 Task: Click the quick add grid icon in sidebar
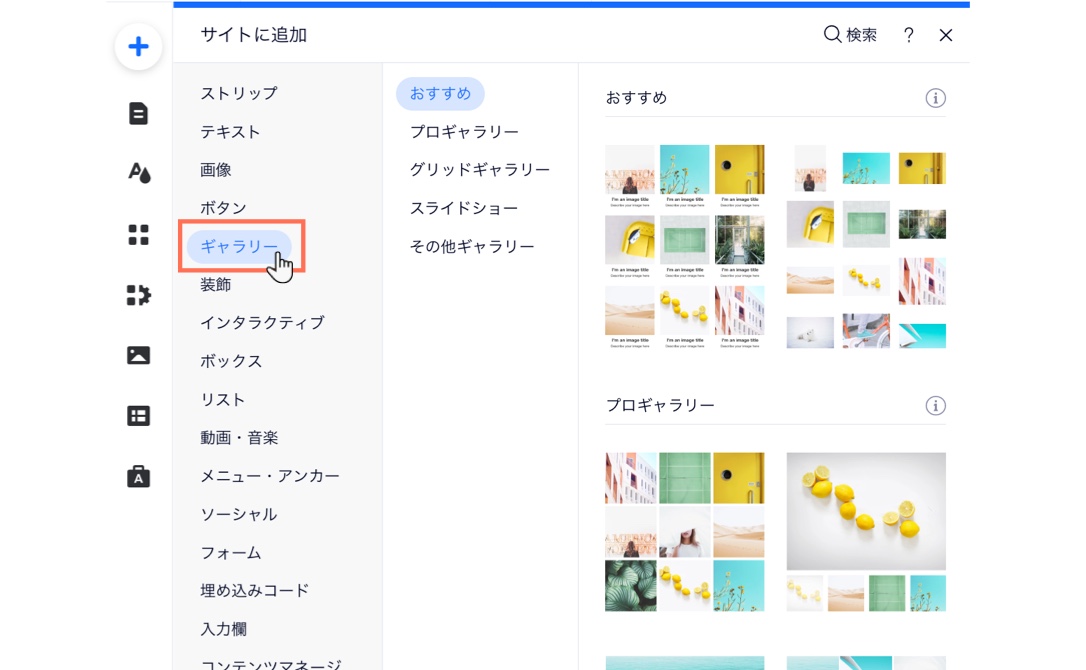(x=138, y=232)
